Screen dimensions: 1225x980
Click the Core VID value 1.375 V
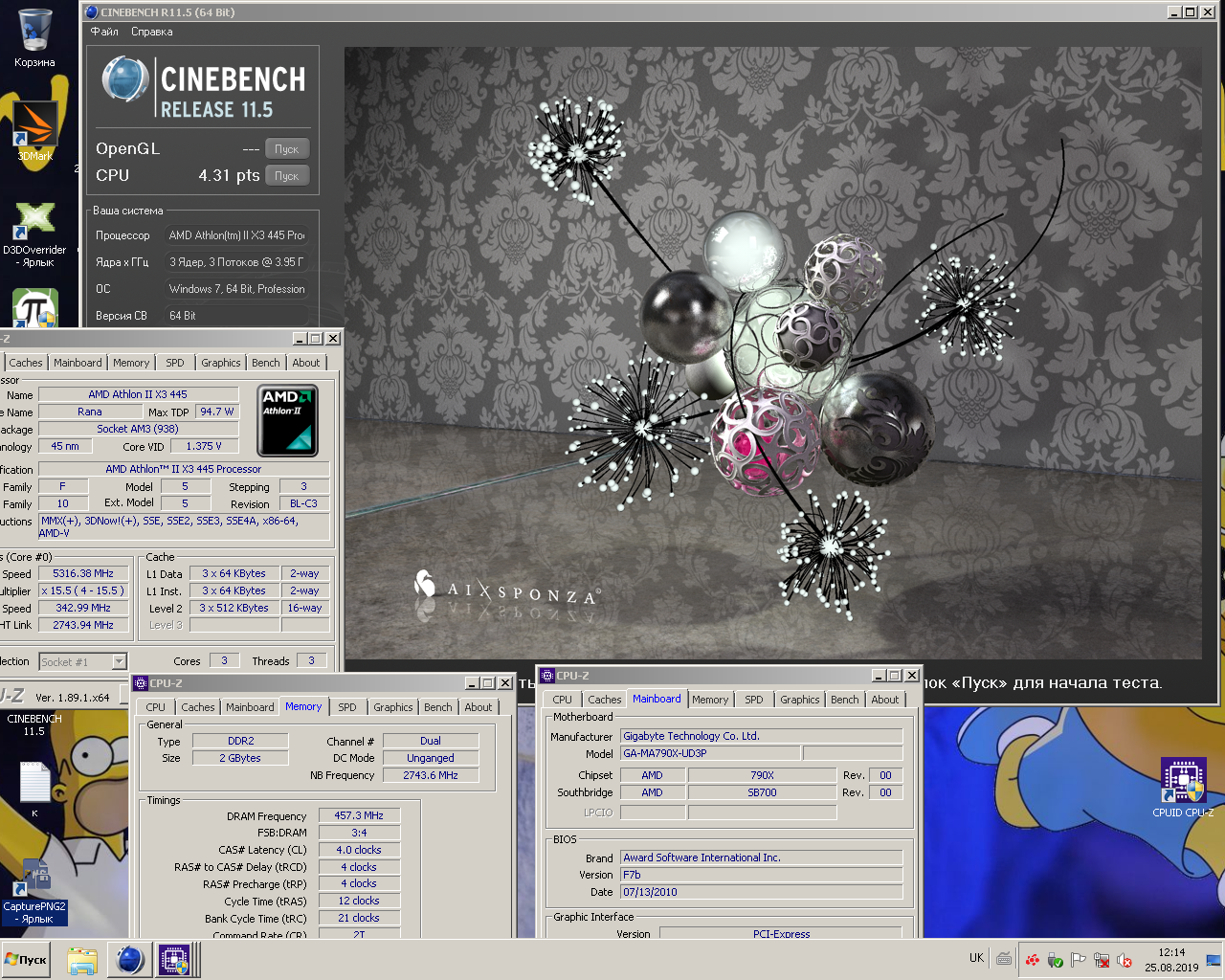click(x=205, y=446)
